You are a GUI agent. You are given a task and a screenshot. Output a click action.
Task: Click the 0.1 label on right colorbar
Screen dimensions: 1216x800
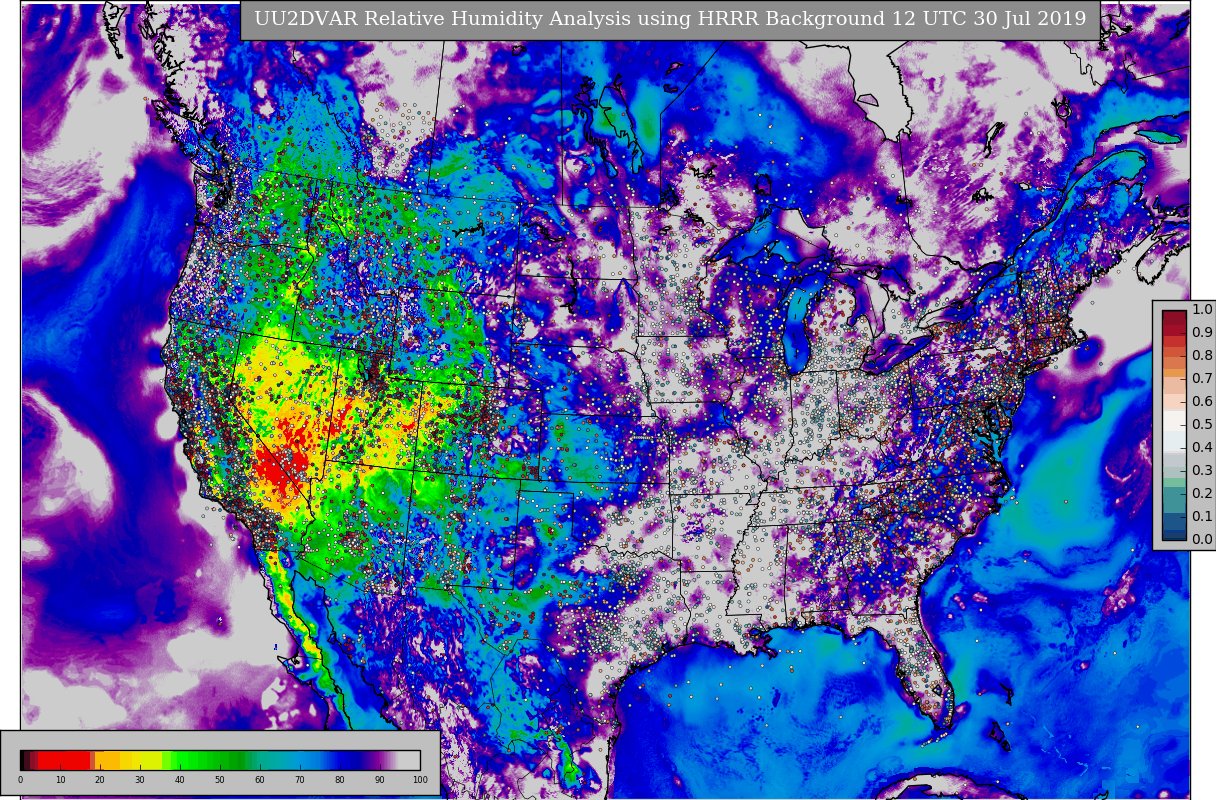click(x=1202, y=516)
